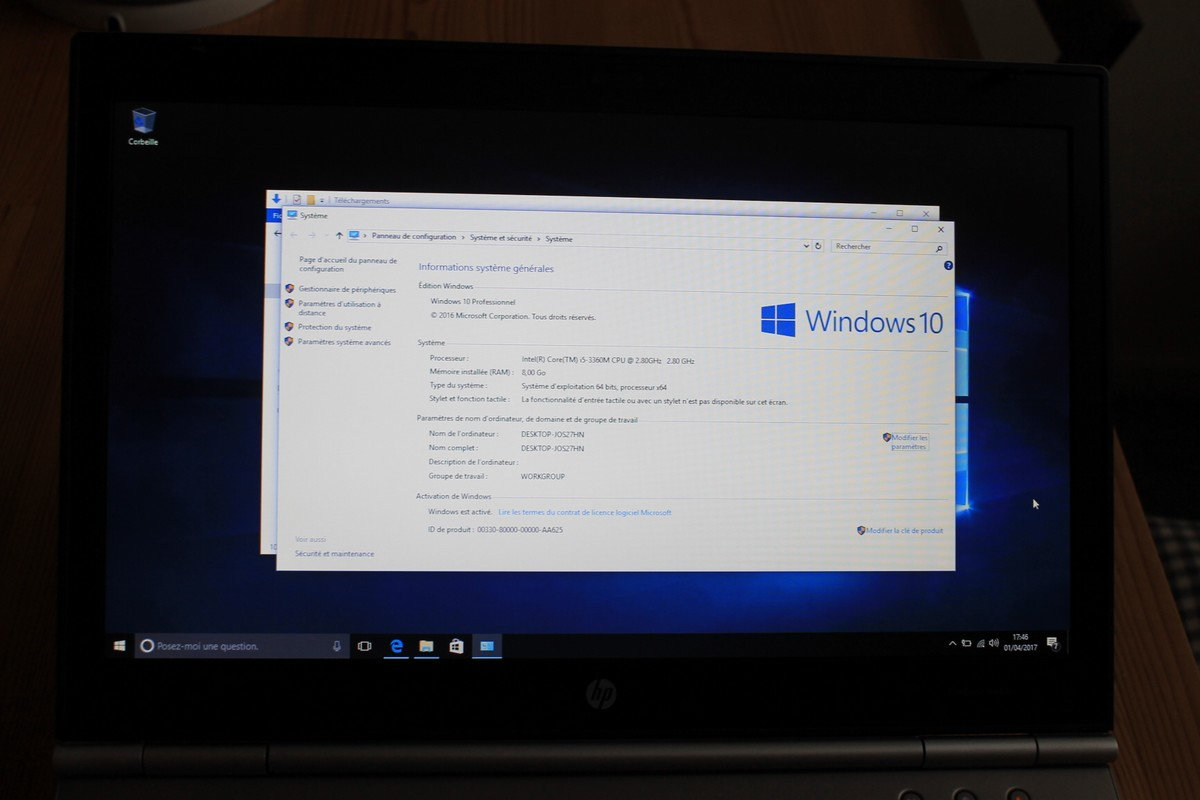Viewport: 1200px width, 800px height.
Task: Open the Action Center notifications icon
Action: (x=1052, y=642)
